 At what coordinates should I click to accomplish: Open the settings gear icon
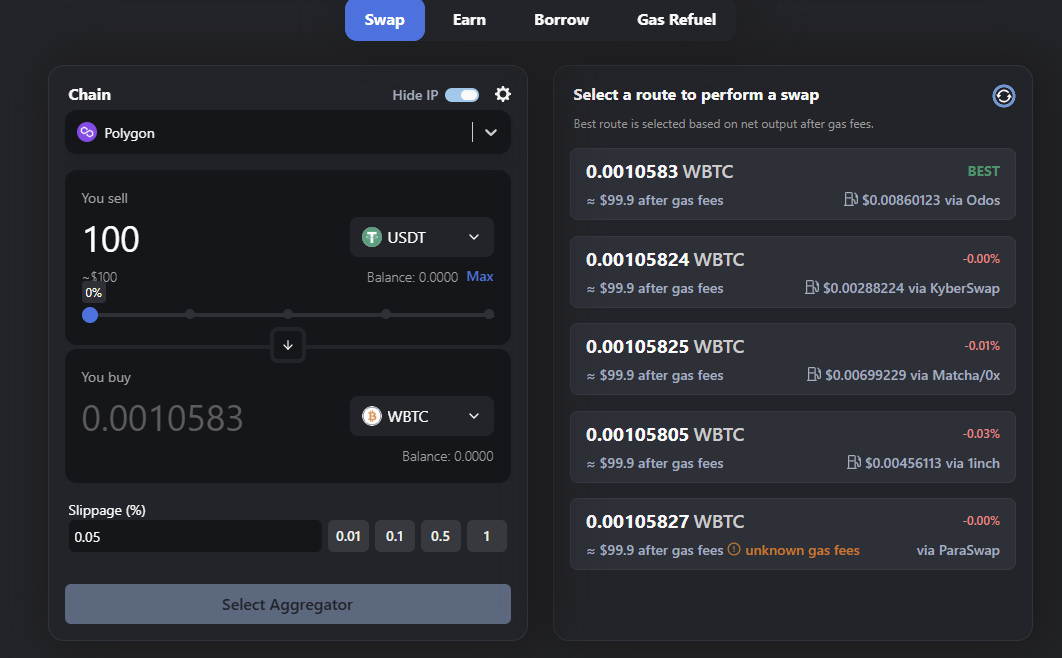[x=503, y=94]
